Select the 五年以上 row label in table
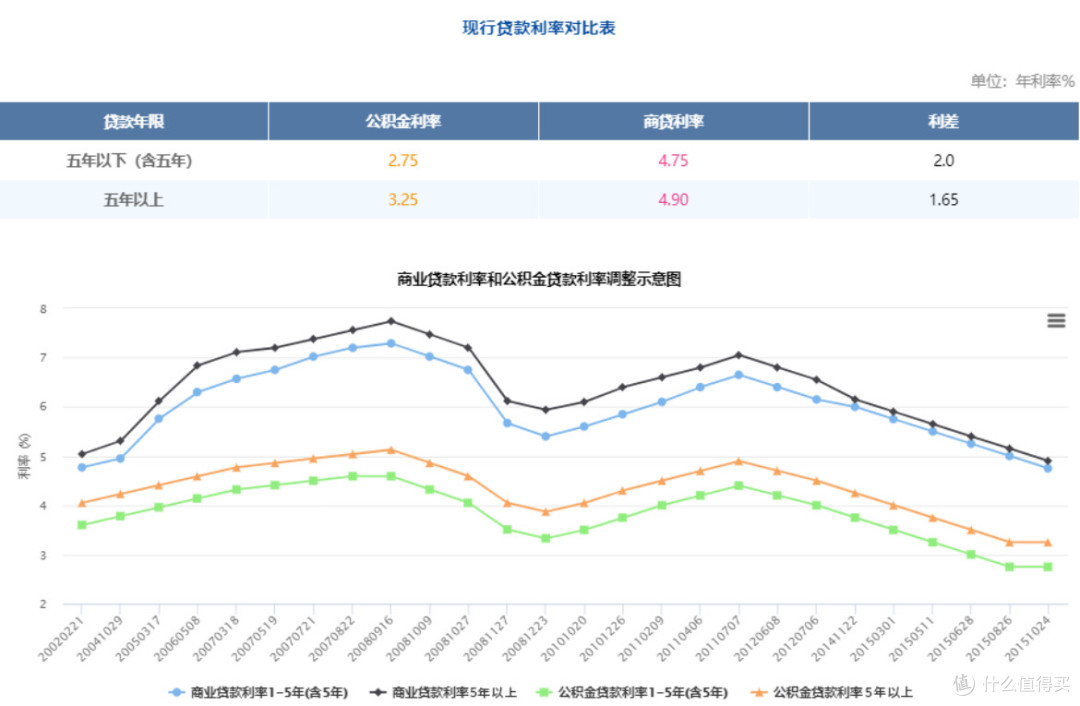 tap(134, 200)
